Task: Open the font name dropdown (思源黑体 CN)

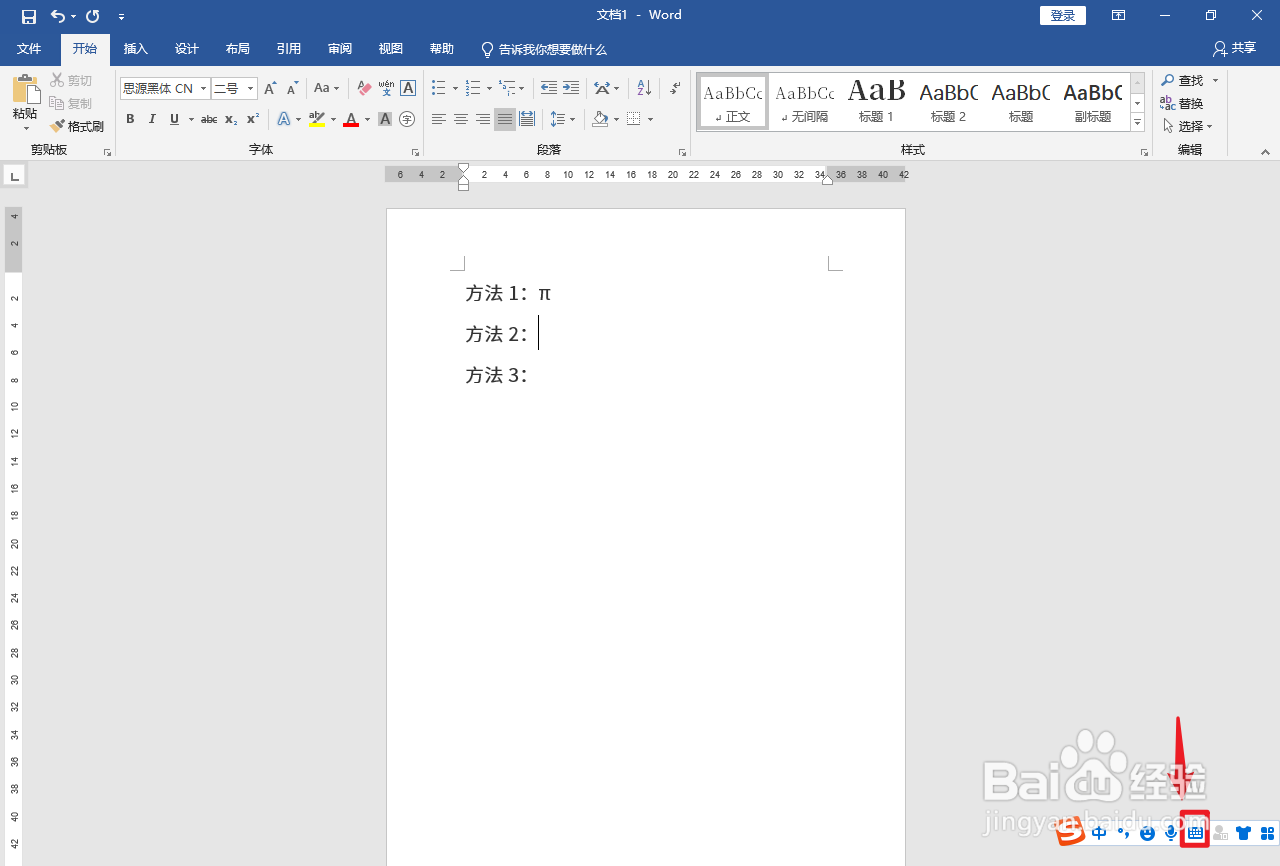Action: 204,89
